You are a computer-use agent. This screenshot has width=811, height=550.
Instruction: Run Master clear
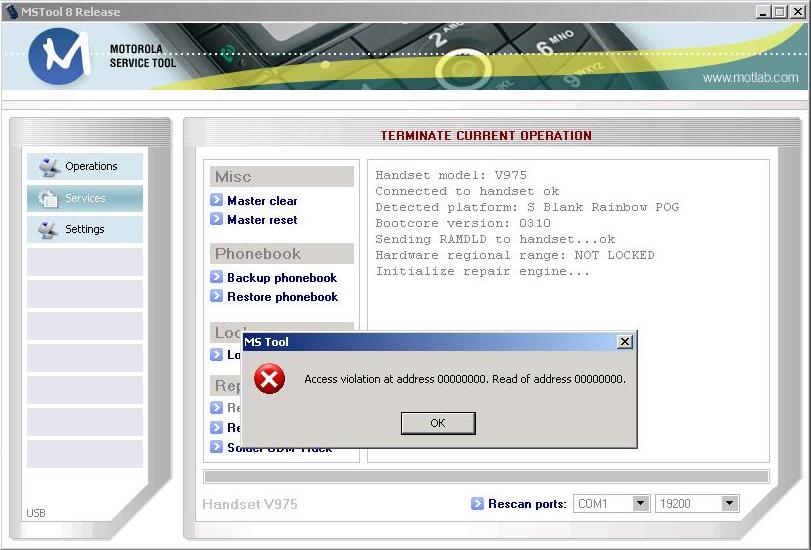point(262,200)
